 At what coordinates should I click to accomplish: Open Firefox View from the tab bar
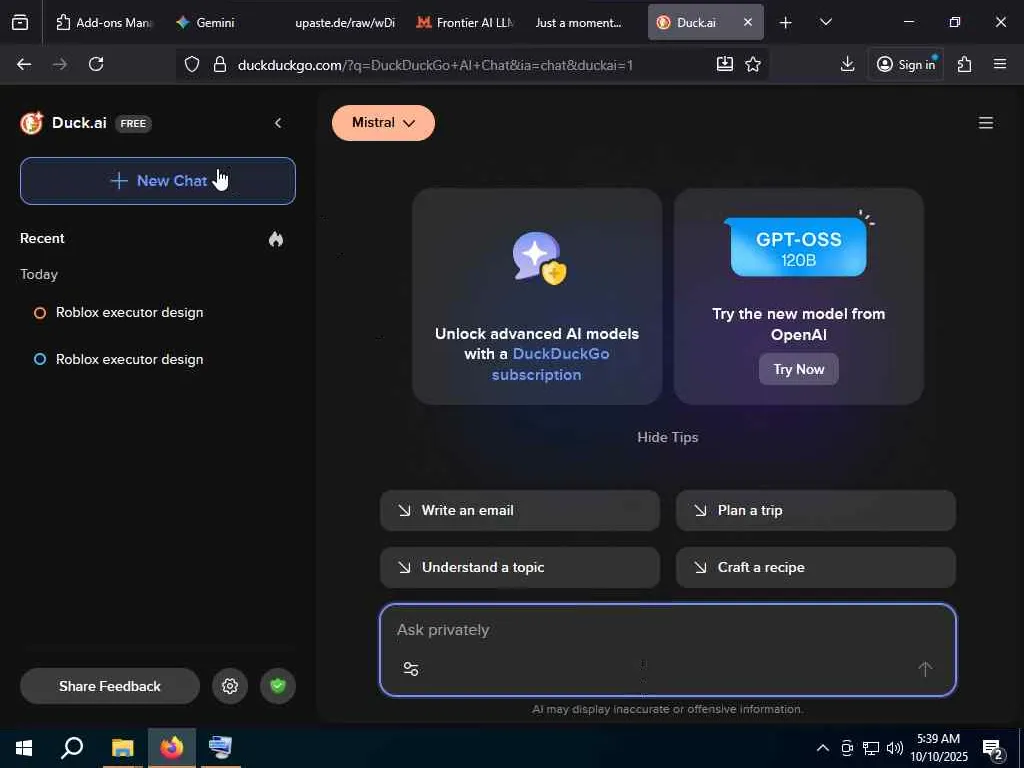(20, 22)
